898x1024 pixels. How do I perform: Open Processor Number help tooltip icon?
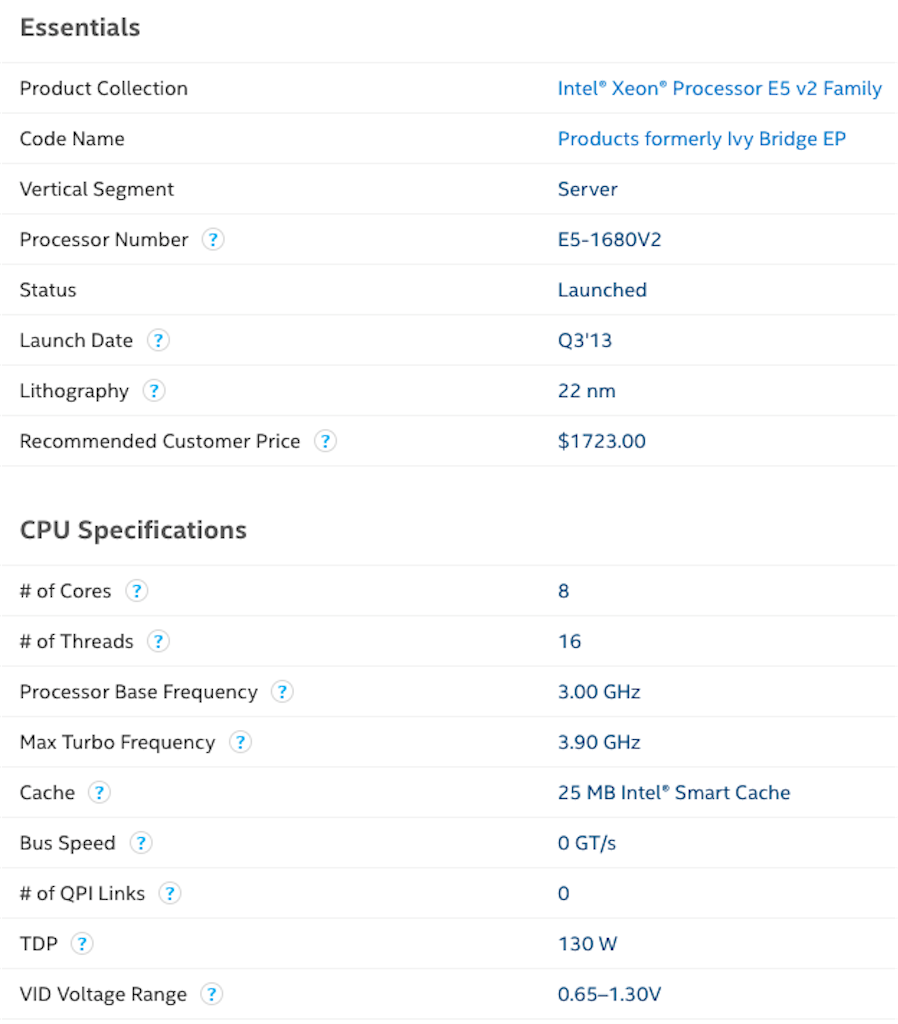pyautogui.click(x=213, y=240)
